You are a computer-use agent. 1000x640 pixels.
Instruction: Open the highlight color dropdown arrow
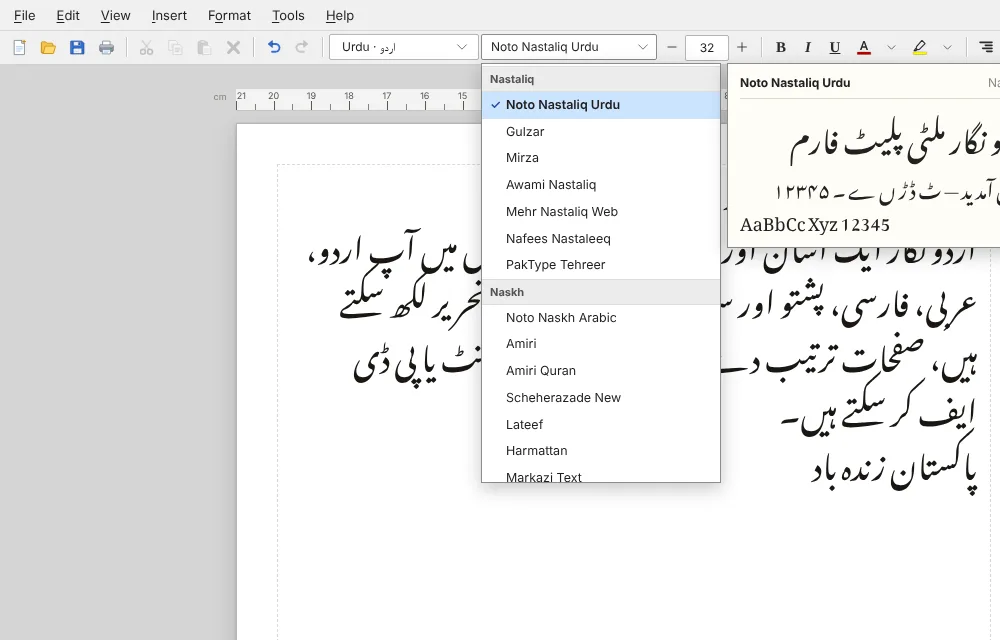coord(947,47)
